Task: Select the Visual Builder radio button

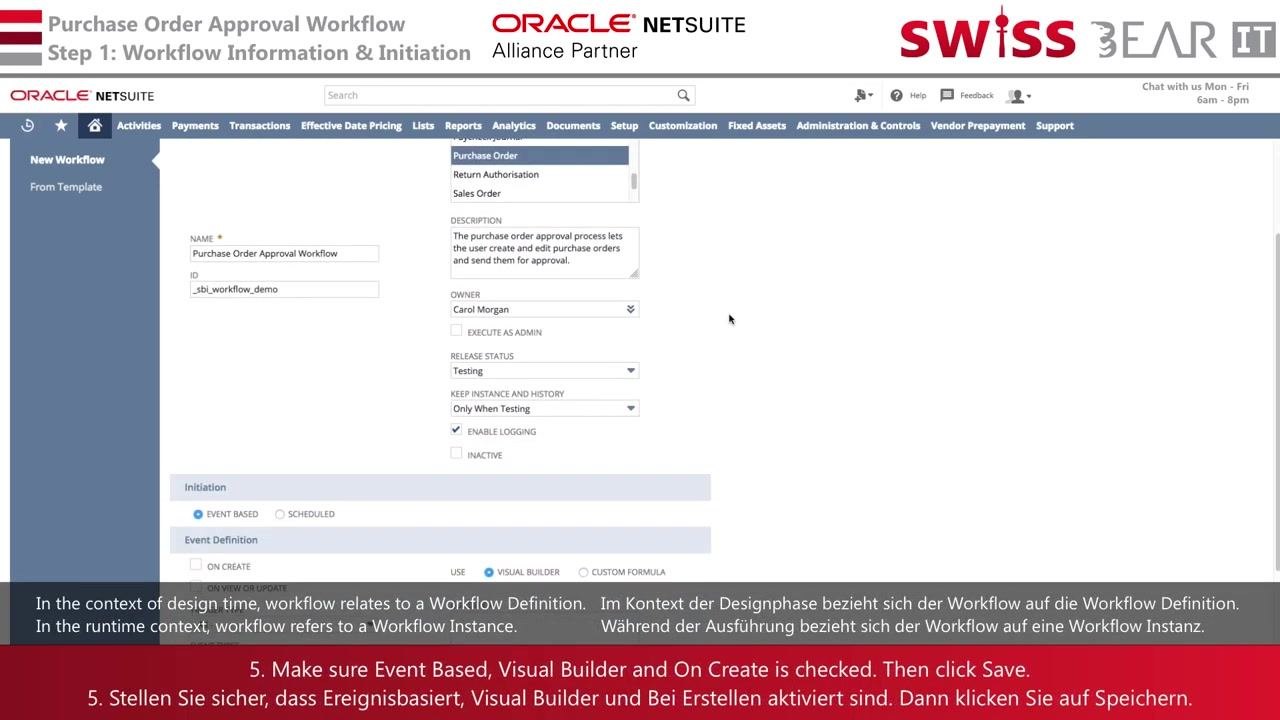Action: [x=489, y=572]
